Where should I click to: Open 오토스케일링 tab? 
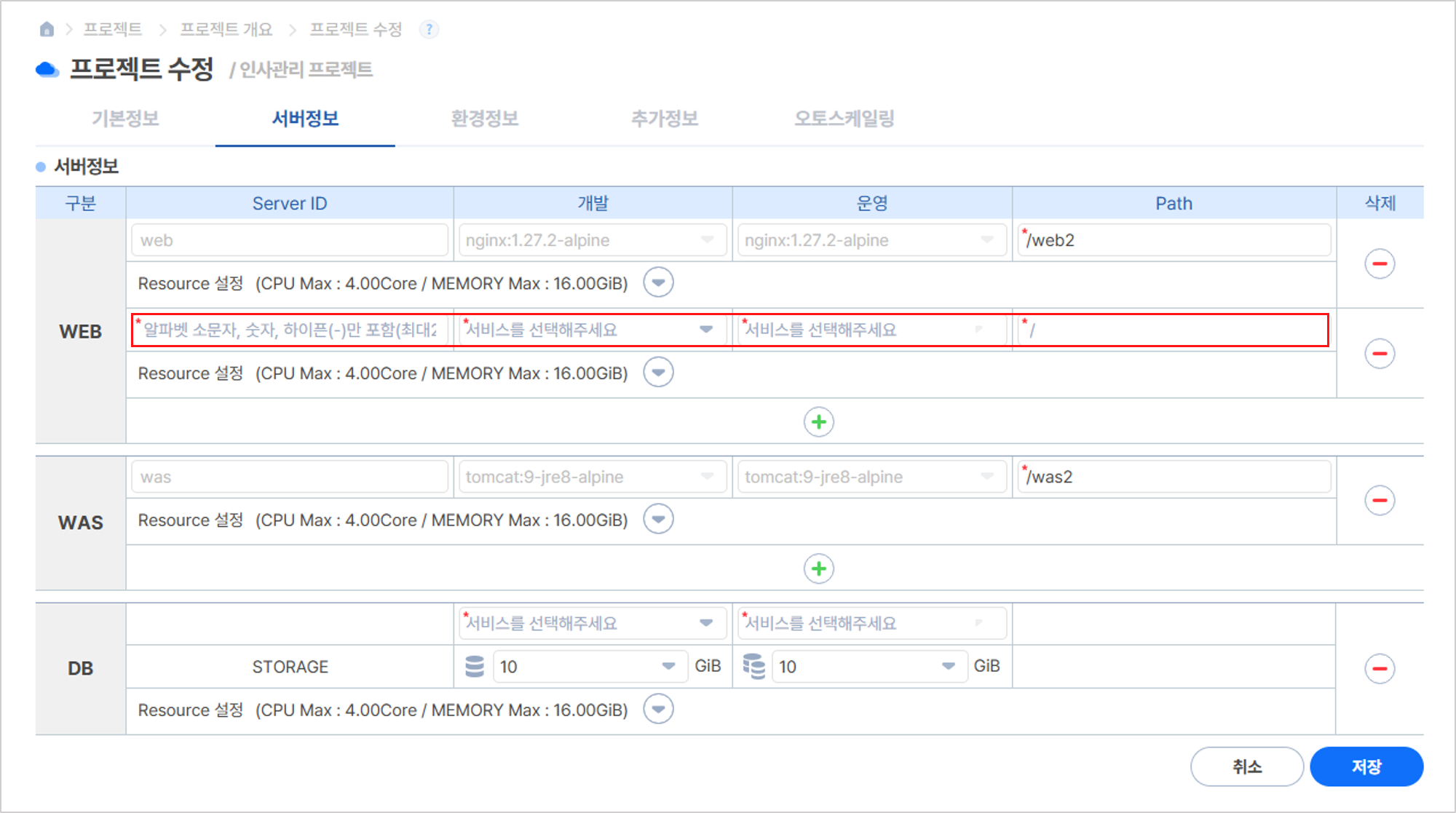[844, 119]
